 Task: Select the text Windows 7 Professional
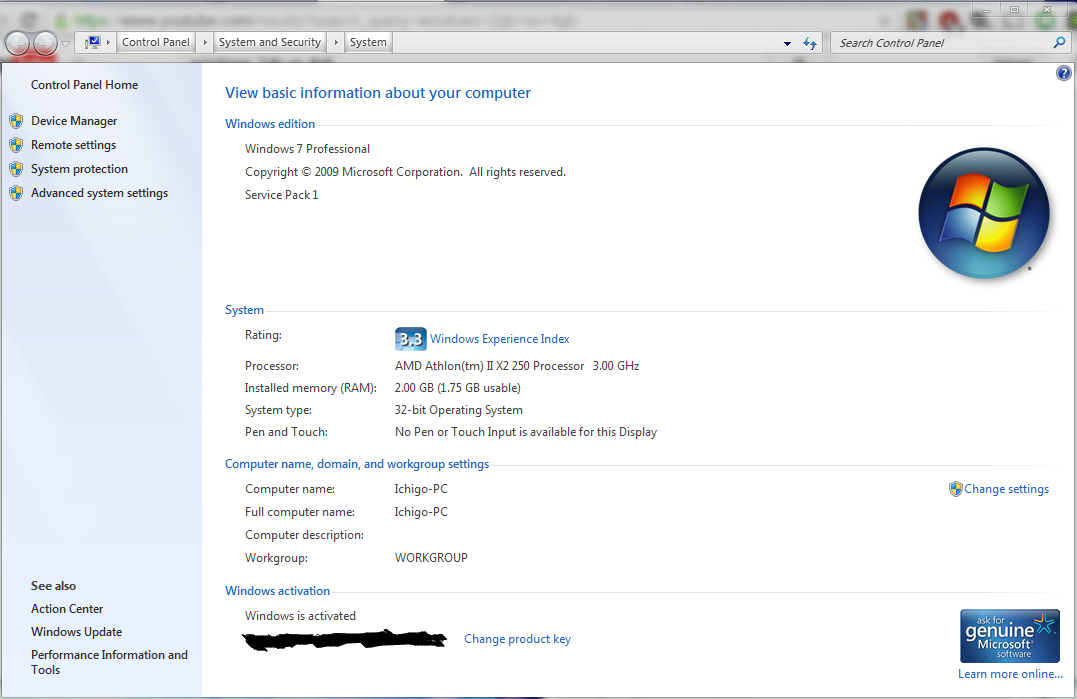(307, 149)
